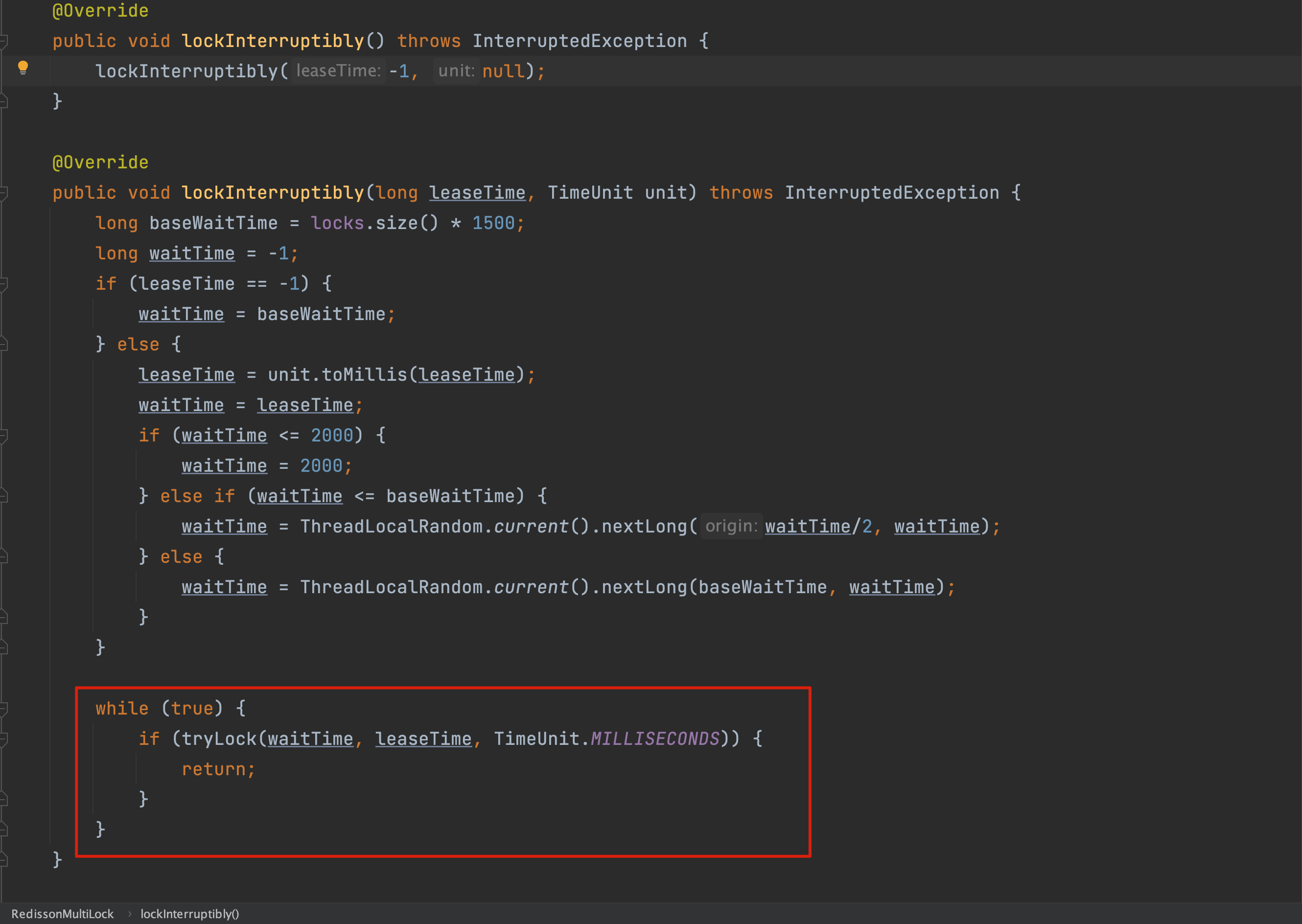
Task: Collapse the no-arg lockInterruptibly() method fold marker
Action: [x=3, y=41]
